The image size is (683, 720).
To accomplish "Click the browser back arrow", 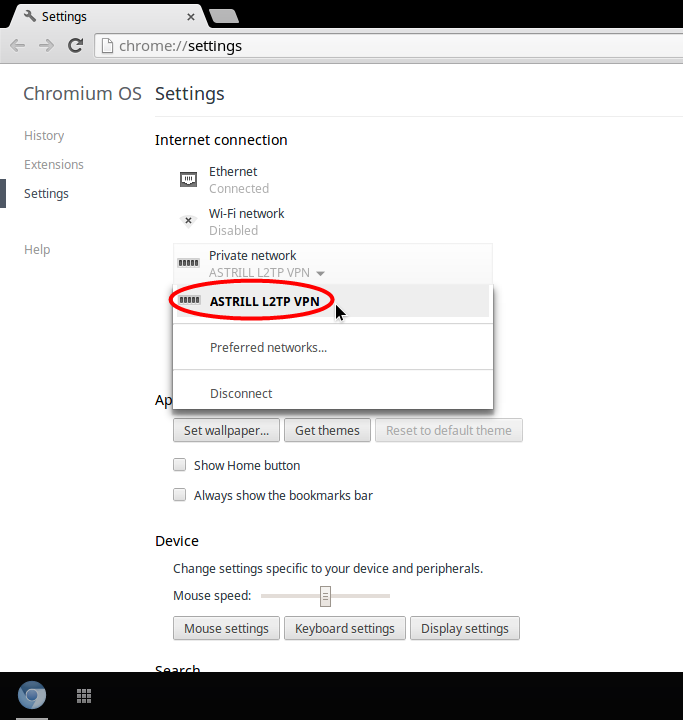I will point(18,46).
